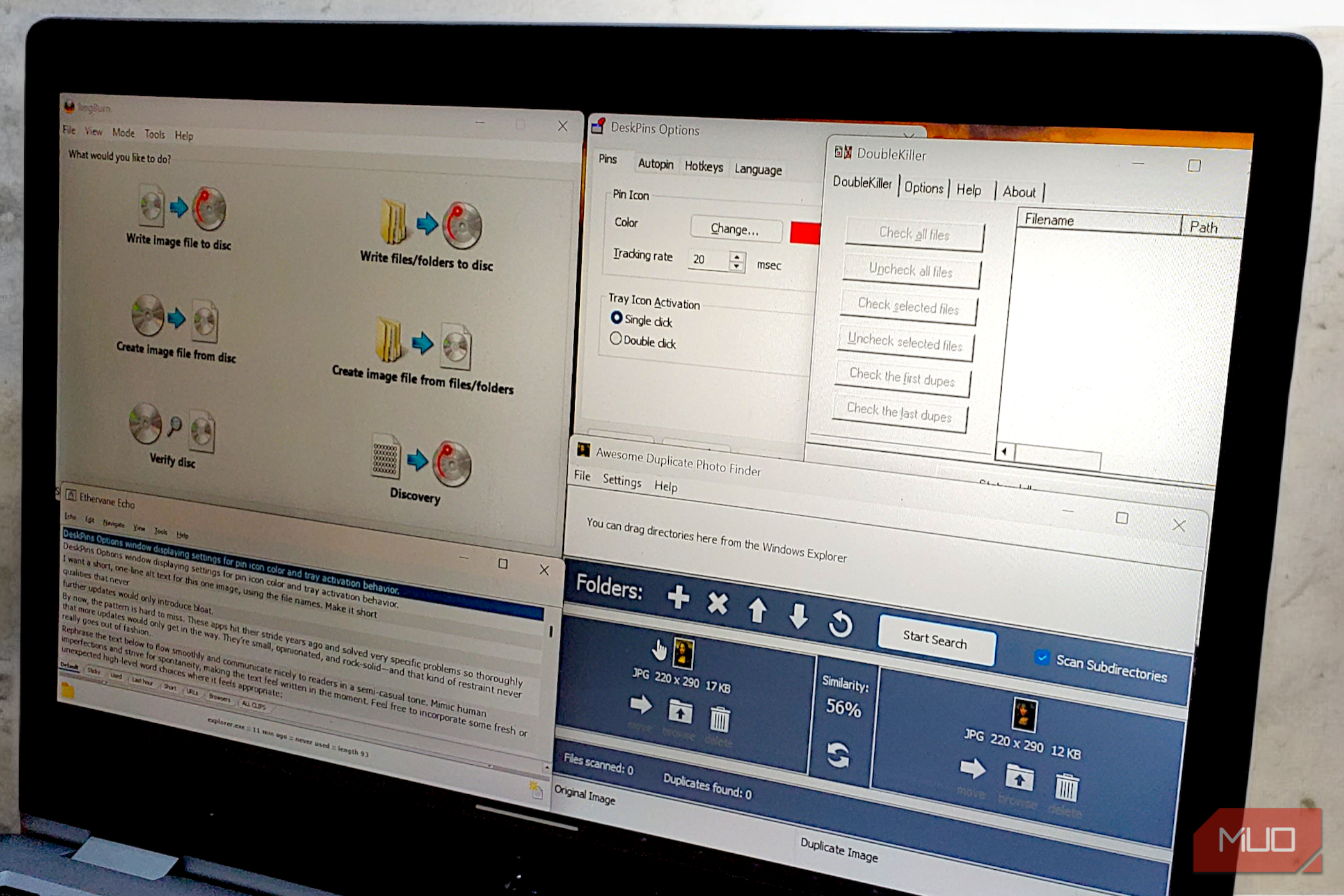The width and height of the screenshot is (1344, 896).
Task: Open the Autopin tab in DeskPins Options
Action: click(x=655, y=164)
